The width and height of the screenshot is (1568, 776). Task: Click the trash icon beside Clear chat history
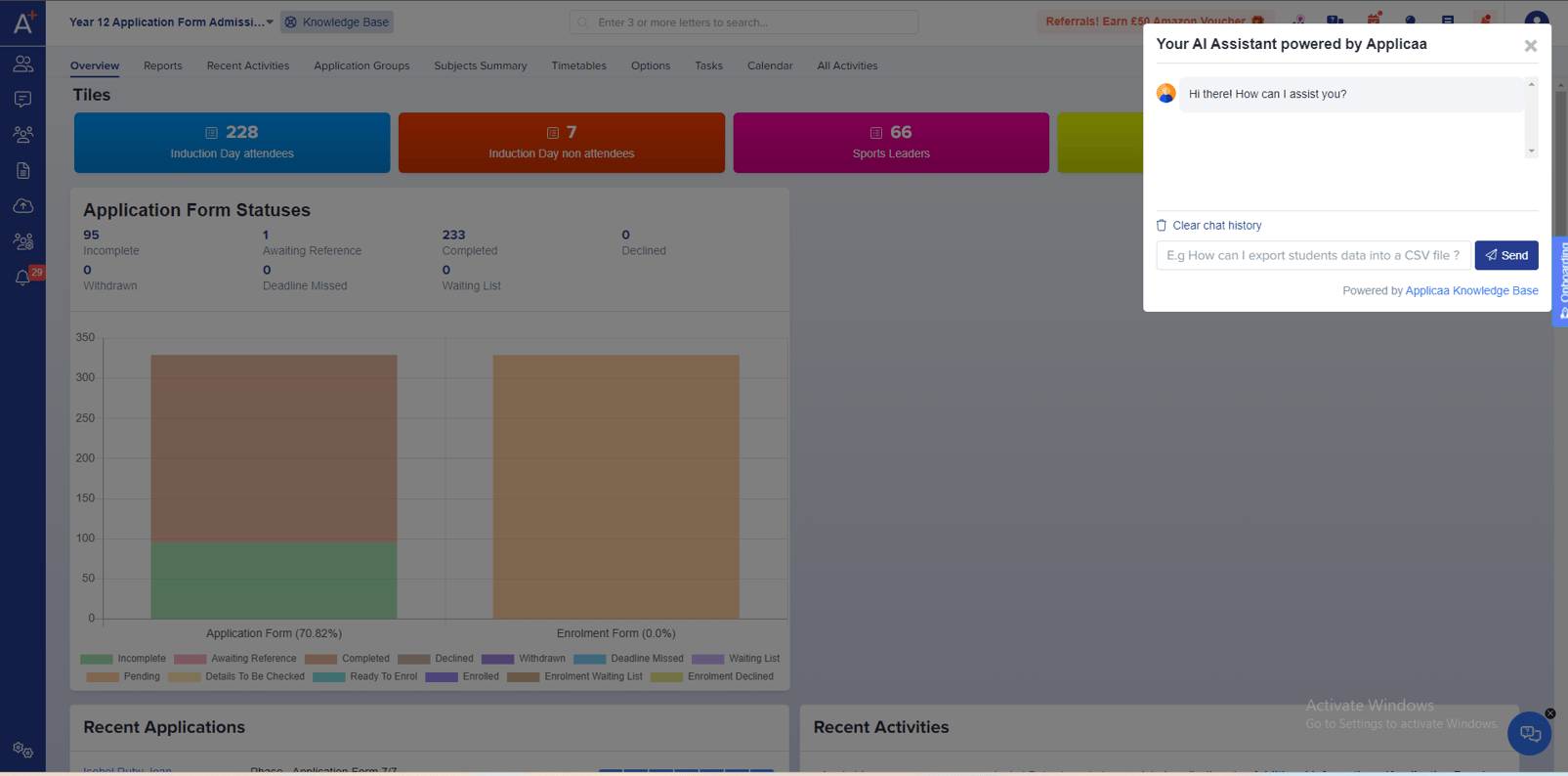(1162, 226)
